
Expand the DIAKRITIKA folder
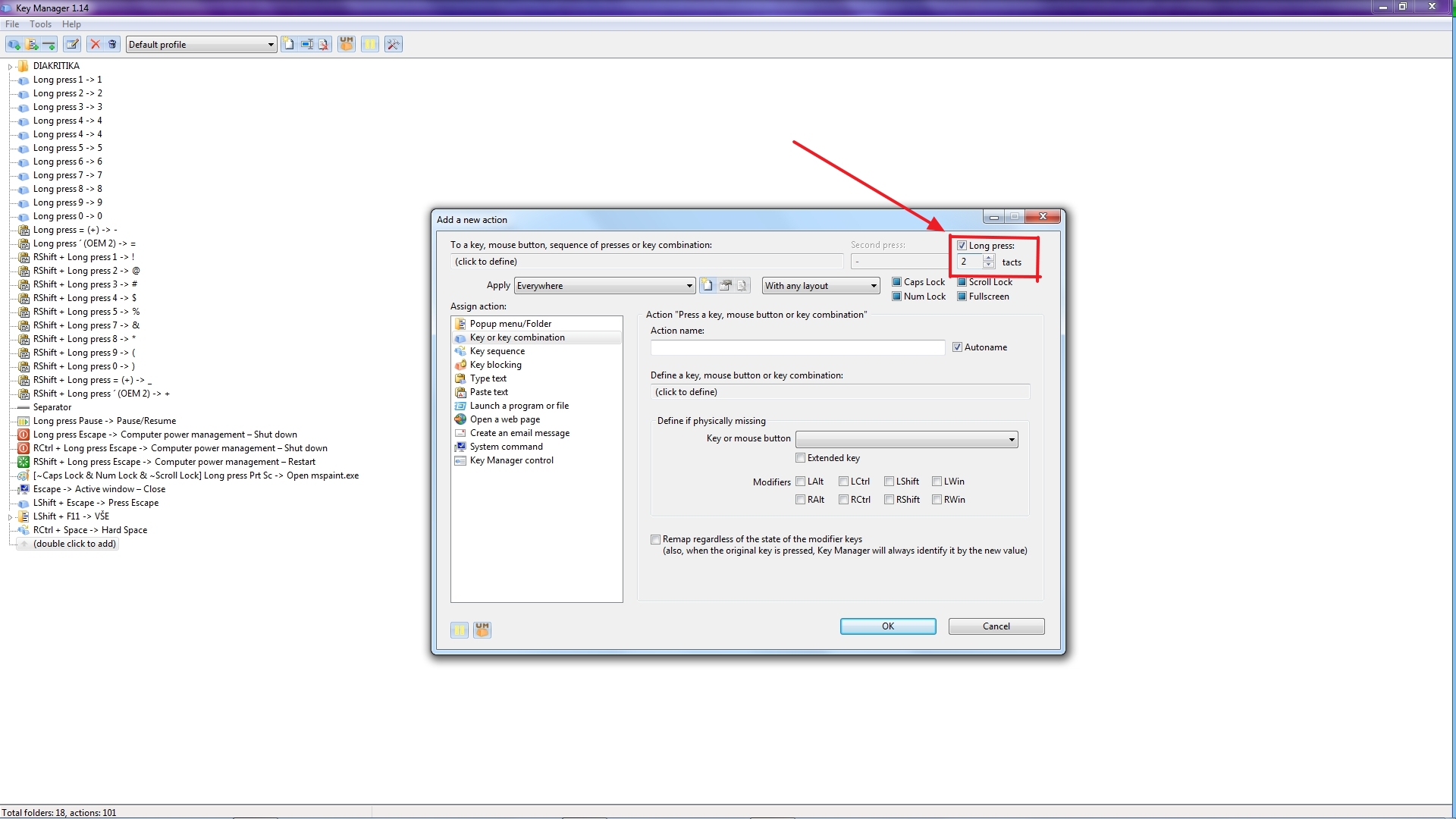(11, 67)
